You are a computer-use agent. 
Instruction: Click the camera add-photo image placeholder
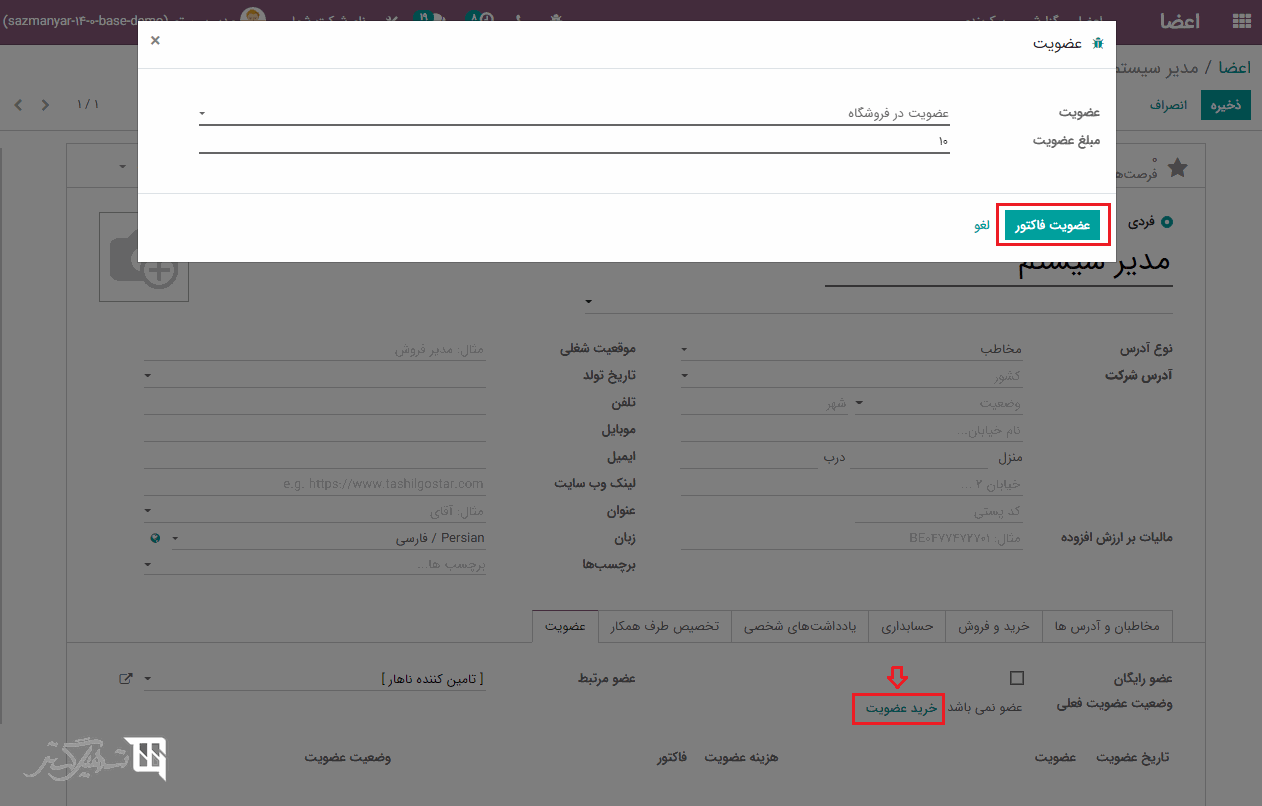(x=144, y=257)
